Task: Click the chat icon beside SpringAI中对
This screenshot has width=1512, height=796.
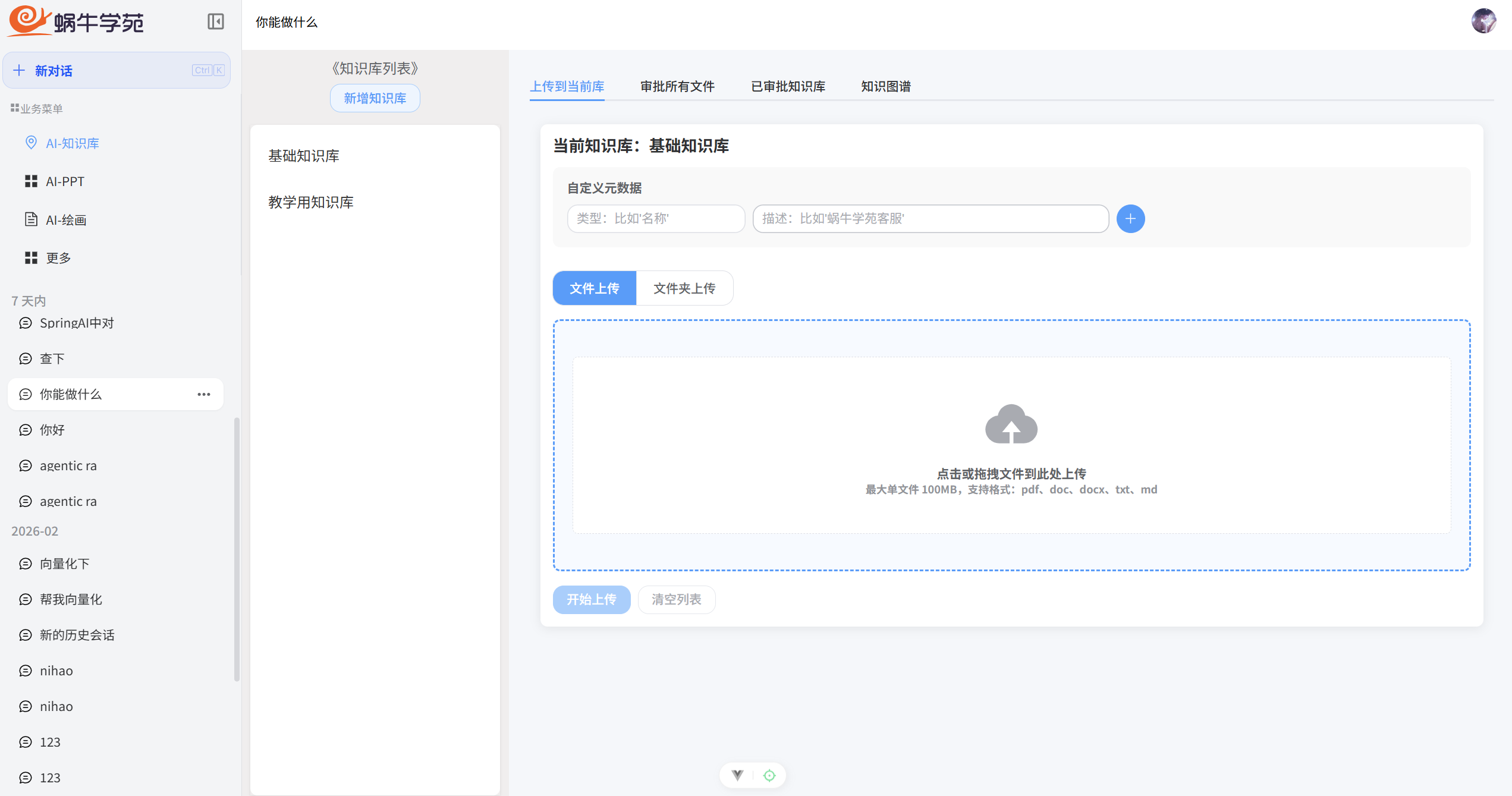Action: coord(26,323)
